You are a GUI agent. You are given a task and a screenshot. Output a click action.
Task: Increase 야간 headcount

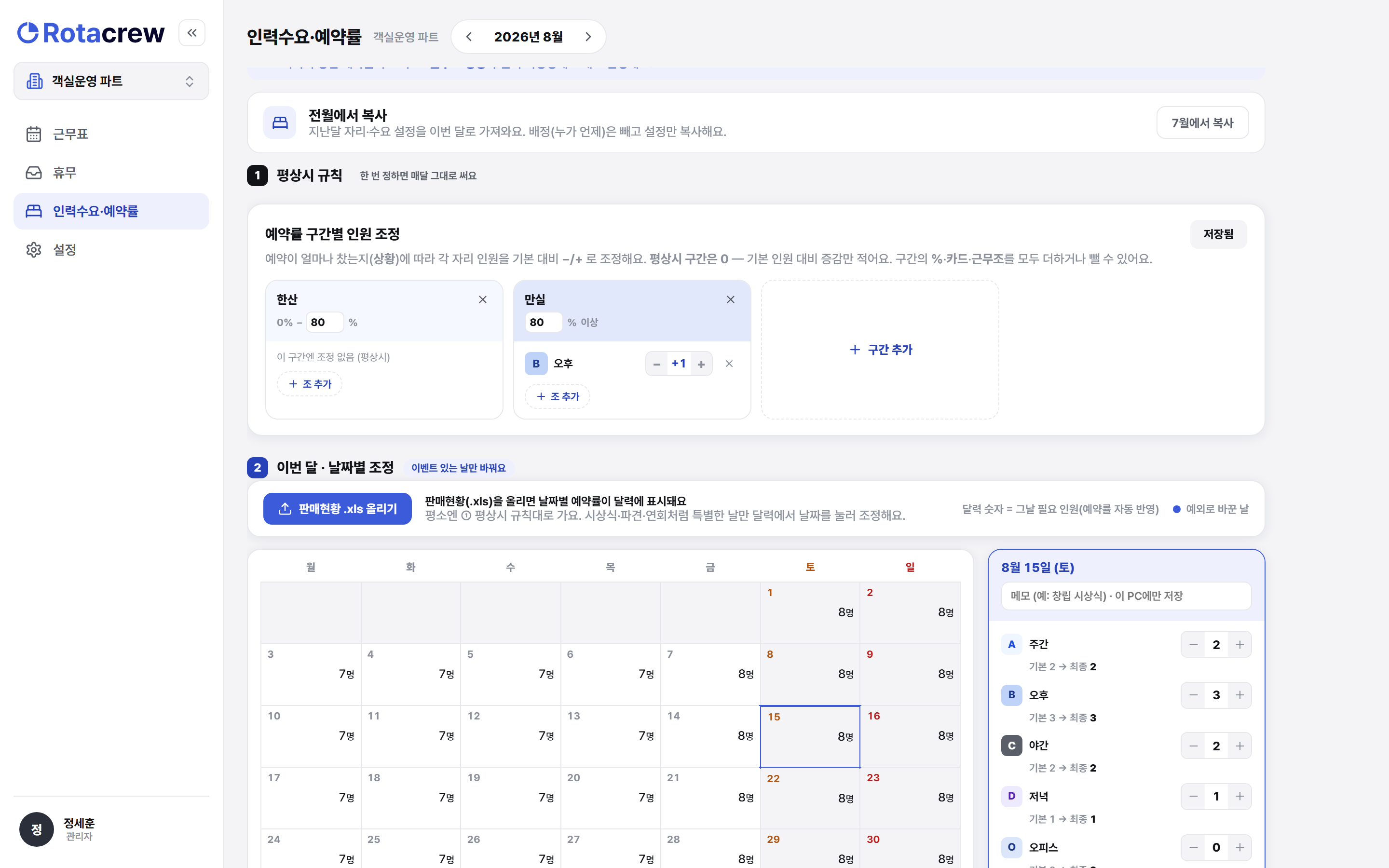tap(1240, 746)
